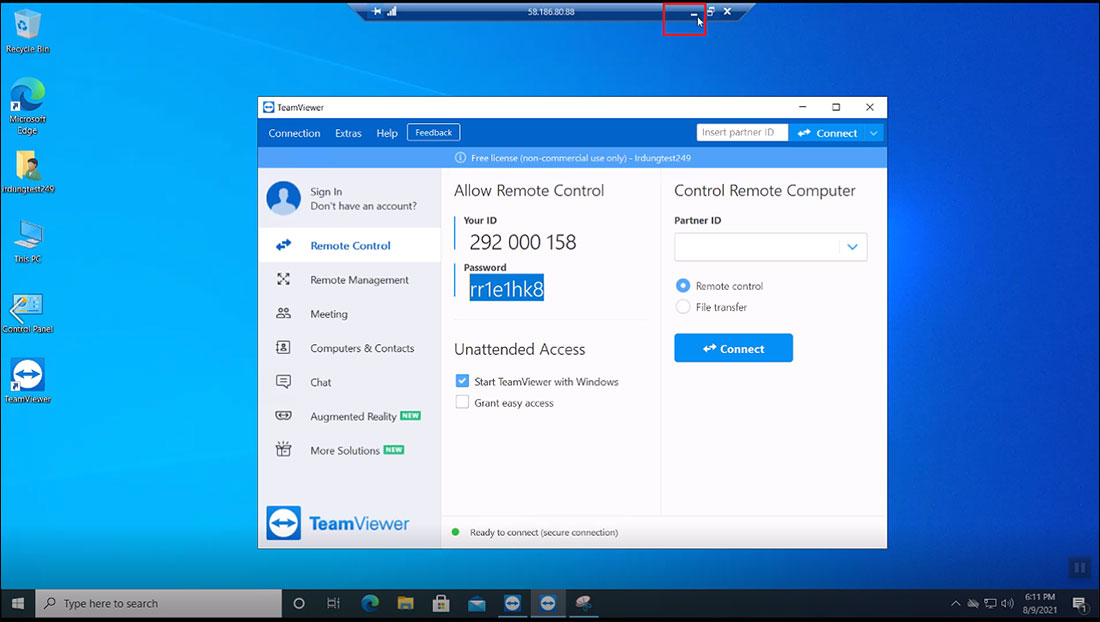Click the "Ready to connect" status text
Screen dimensions: 1100x622
pyautogui.click(x=544, y=532)
